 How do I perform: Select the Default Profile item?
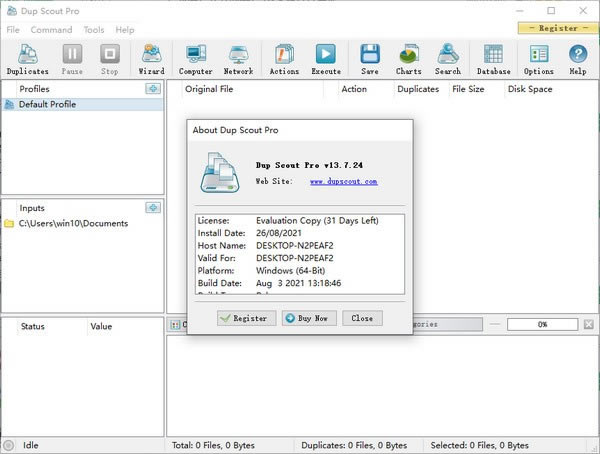83,104
